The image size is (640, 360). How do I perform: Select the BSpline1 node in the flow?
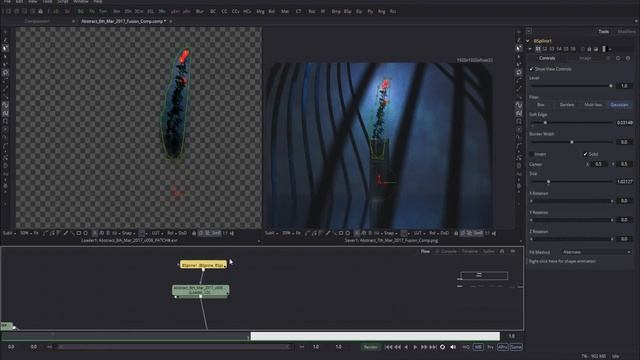click(x=203, y=265)
